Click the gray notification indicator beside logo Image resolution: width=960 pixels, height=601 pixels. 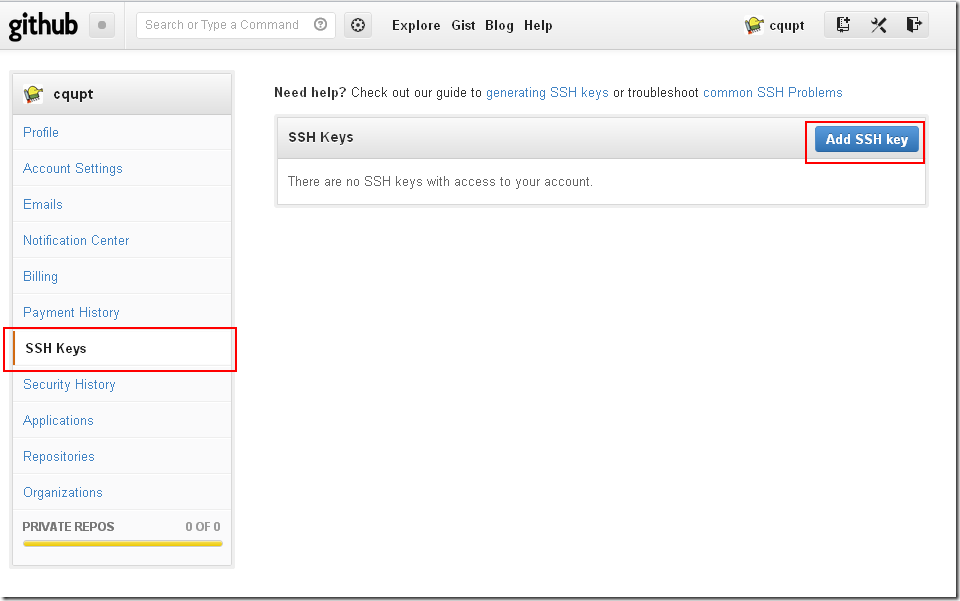point(102,25)
